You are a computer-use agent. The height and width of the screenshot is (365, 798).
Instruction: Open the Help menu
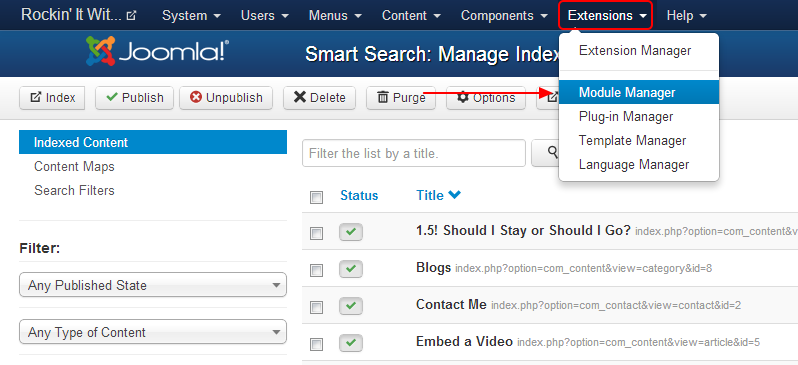coord(687,16)
